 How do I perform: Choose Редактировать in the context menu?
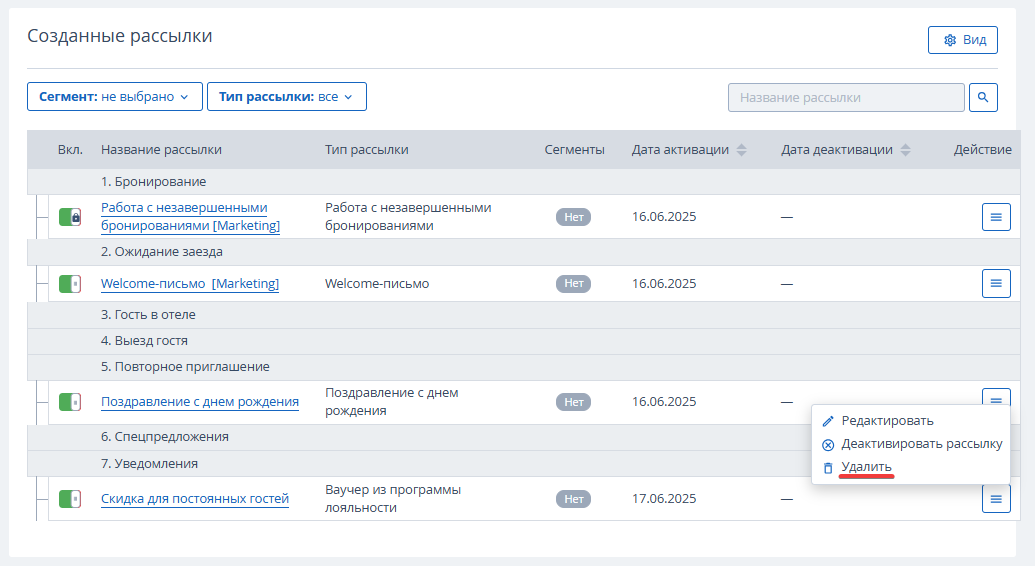(x=886, y=421)
